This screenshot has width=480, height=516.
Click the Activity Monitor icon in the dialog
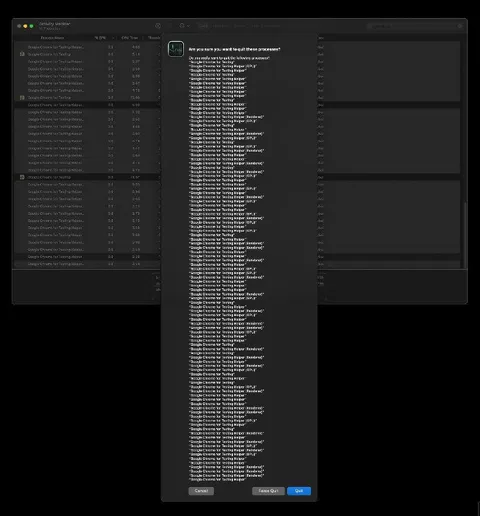click(176, 49)
